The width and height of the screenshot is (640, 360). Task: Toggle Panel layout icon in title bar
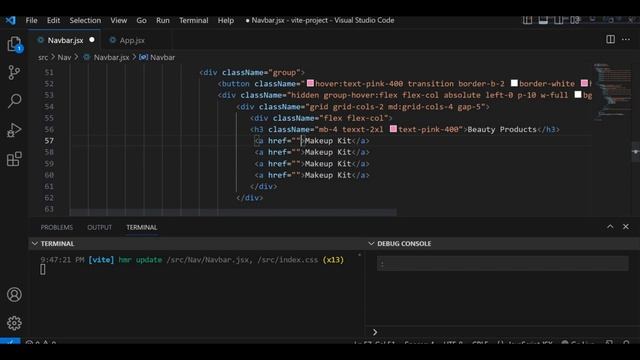click(x=543, y=20)
